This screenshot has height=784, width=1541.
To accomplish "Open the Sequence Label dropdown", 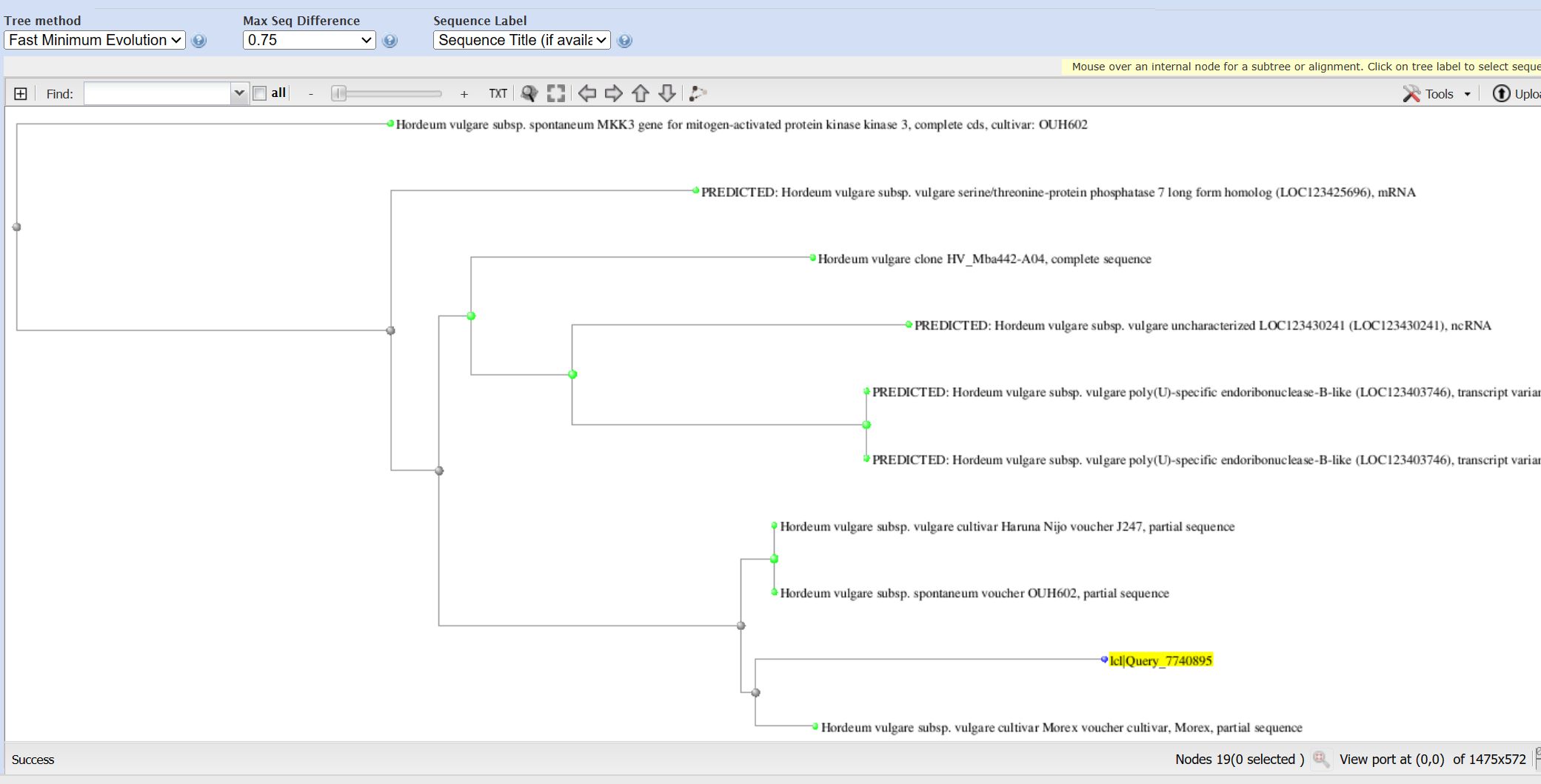I will [522, 40].
